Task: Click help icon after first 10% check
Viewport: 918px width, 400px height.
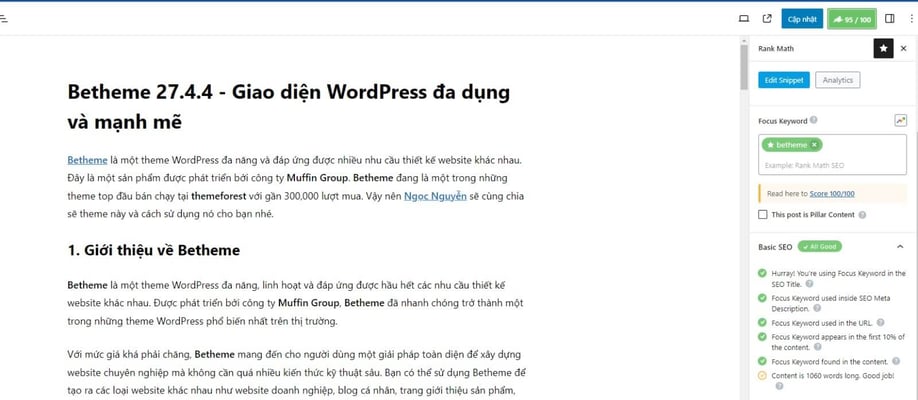Action: [x=817, y=347]
